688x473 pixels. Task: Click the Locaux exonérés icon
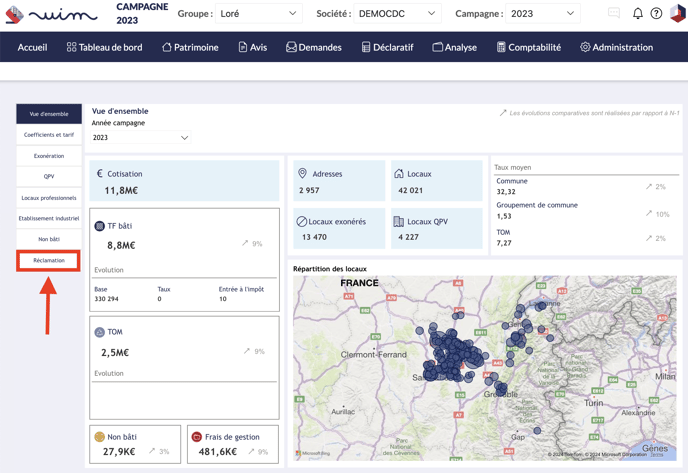(x=301, y=222)
